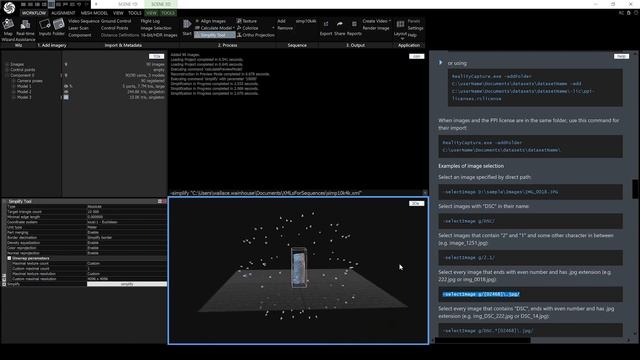
Task: Click the Laser Scan button
Action: point(78,28)
